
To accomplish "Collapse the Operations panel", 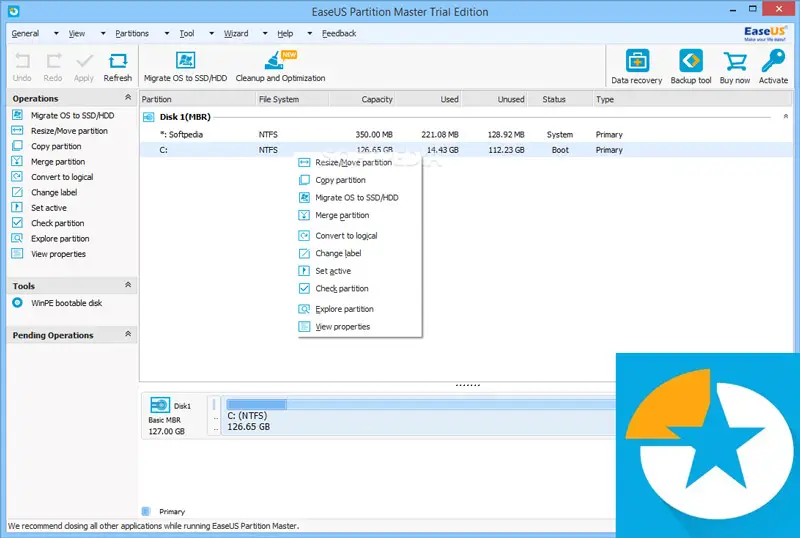I will point(128,97).
